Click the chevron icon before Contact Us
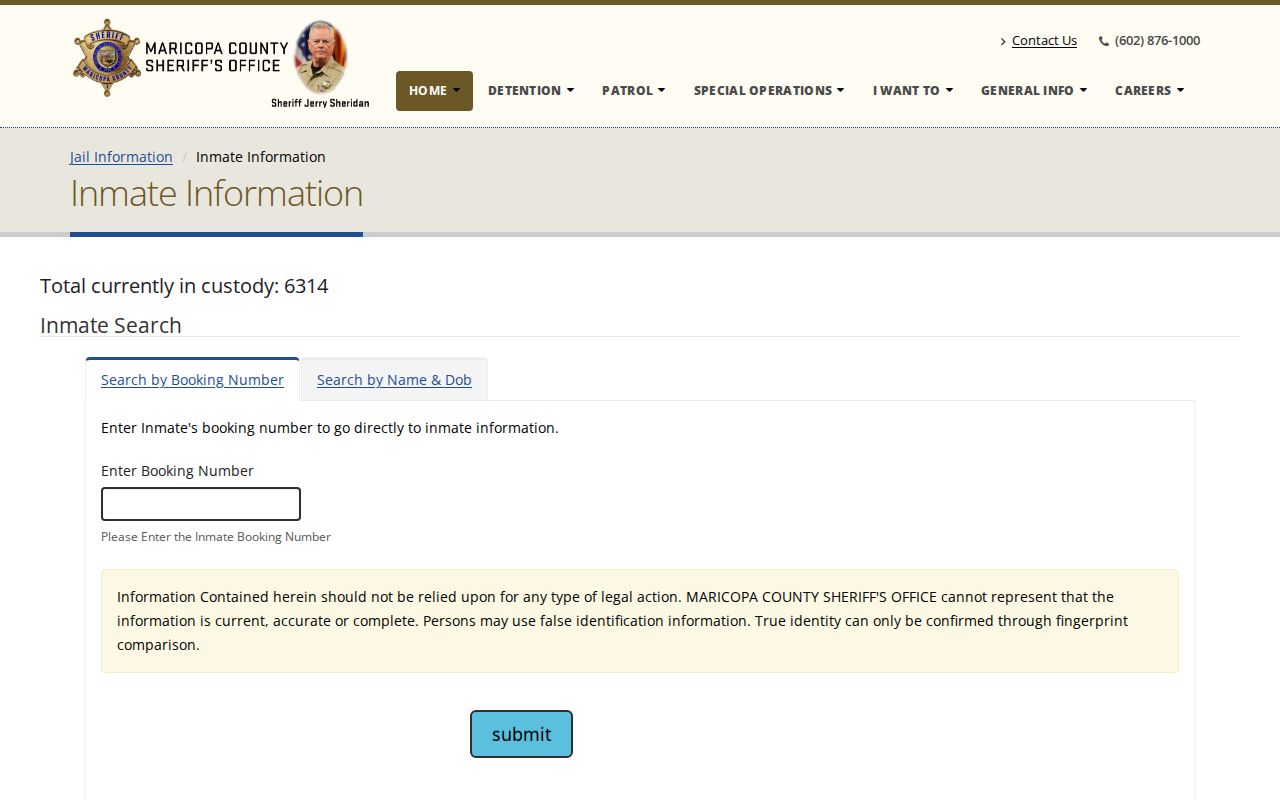The width and height of the screenshot is (1280, 800). [1003, 41]
